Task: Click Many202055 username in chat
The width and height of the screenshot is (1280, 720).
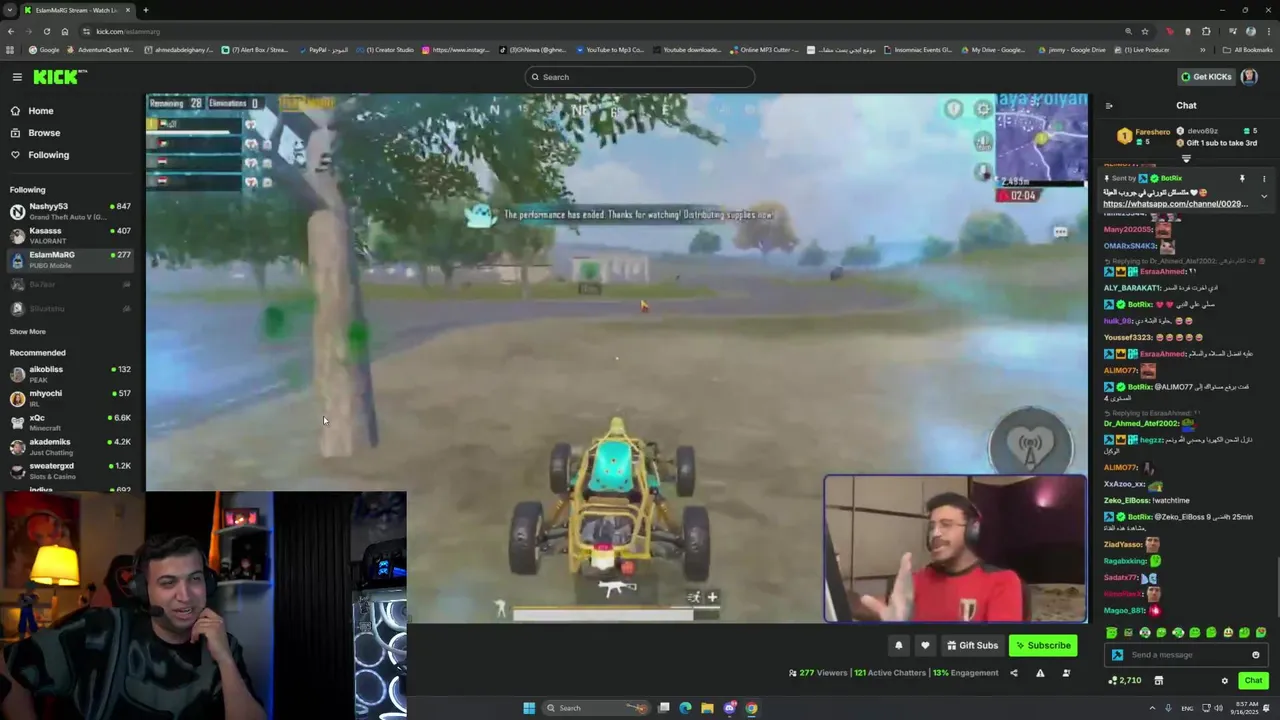Action: coord(1128,230)
